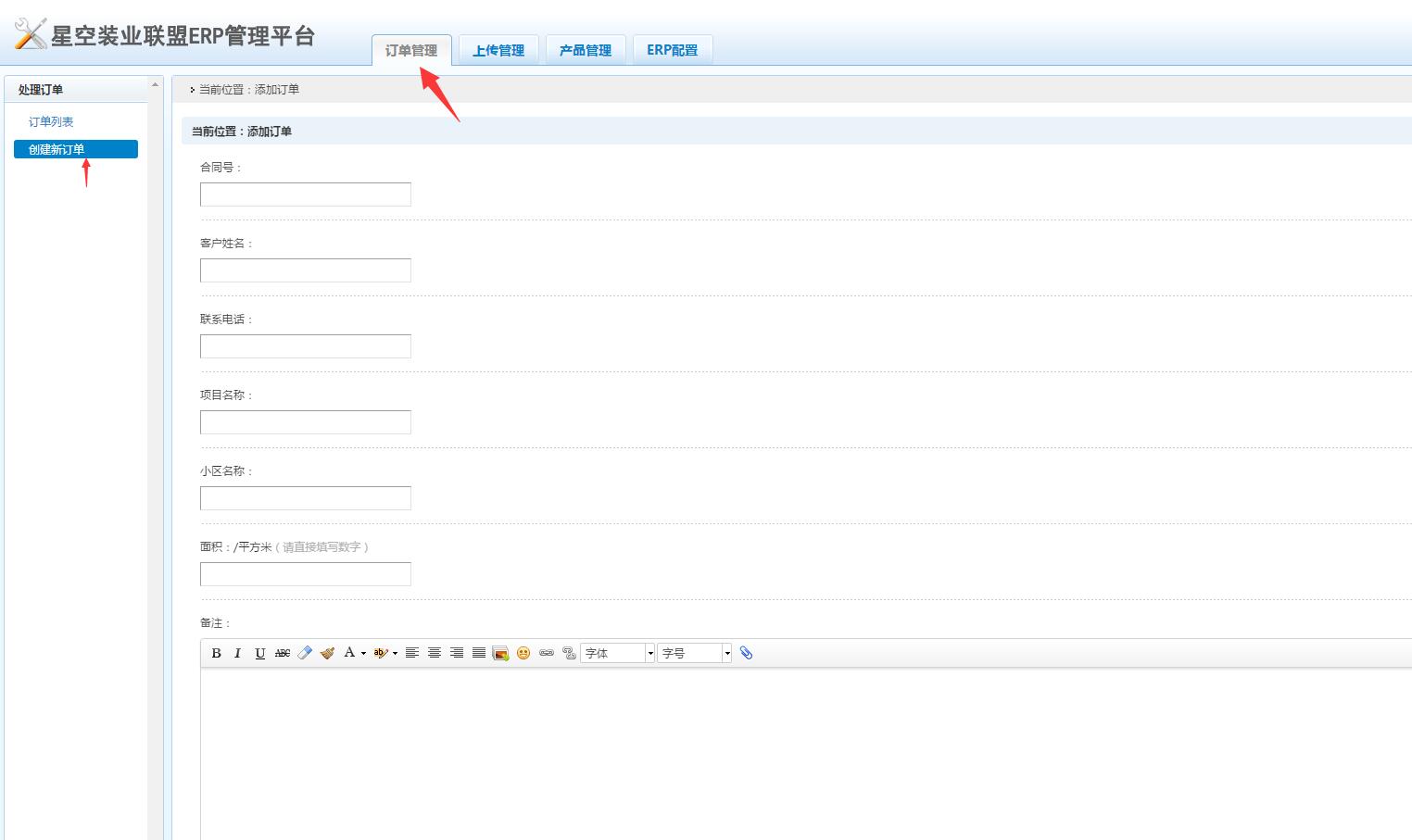This screenshot has width=1412, height=840.
Task: Open the 字号 font size dropdown
Action: [x=695, y=653]
